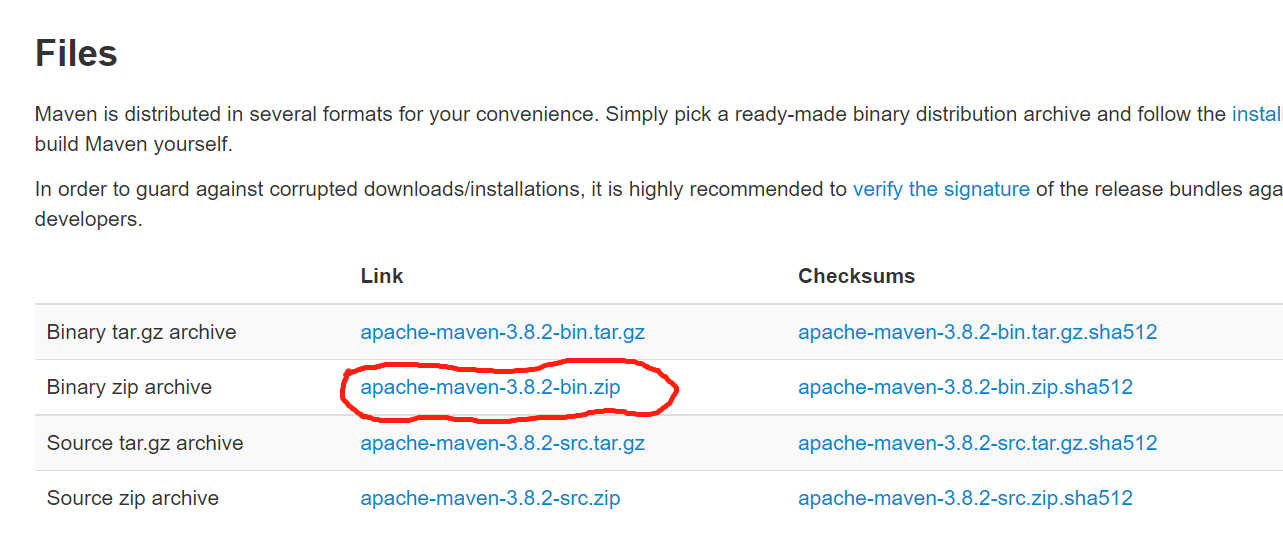This screenshot has height=553, width=1283.
Task: Open apache-maven-3.8.2-src.tar.gz download link
Action: [502, 443]
